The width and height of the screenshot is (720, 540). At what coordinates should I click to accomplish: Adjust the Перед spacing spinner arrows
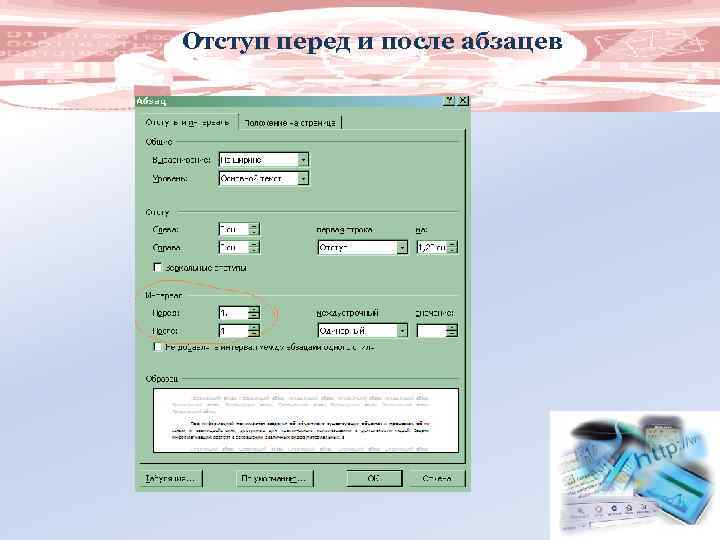[x=254, y=313]
